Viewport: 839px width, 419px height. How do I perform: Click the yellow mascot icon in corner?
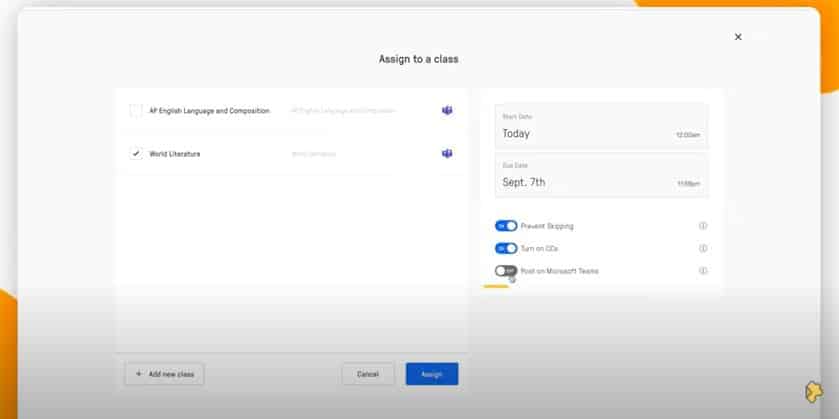[814, 392]
